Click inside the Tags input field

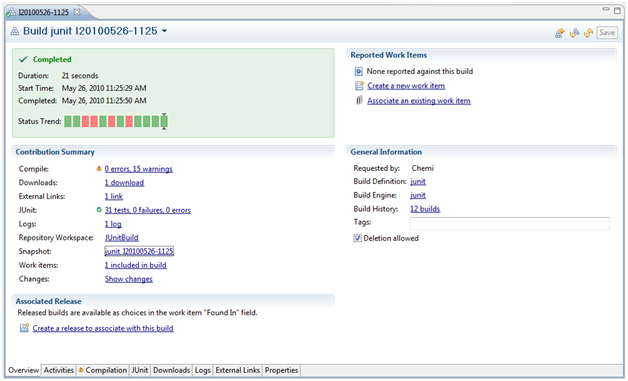click(509, 223)
